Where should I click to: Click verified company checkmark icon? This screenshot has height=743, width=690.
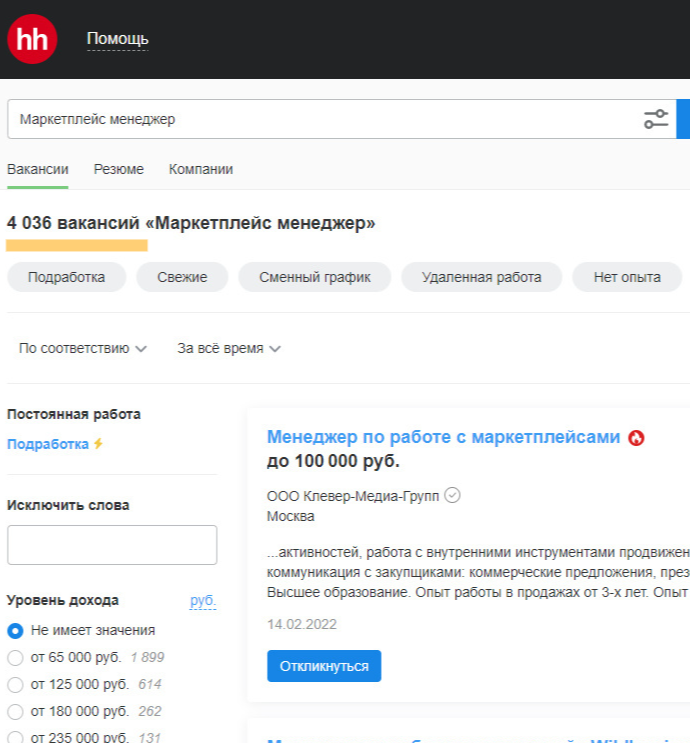452,496
